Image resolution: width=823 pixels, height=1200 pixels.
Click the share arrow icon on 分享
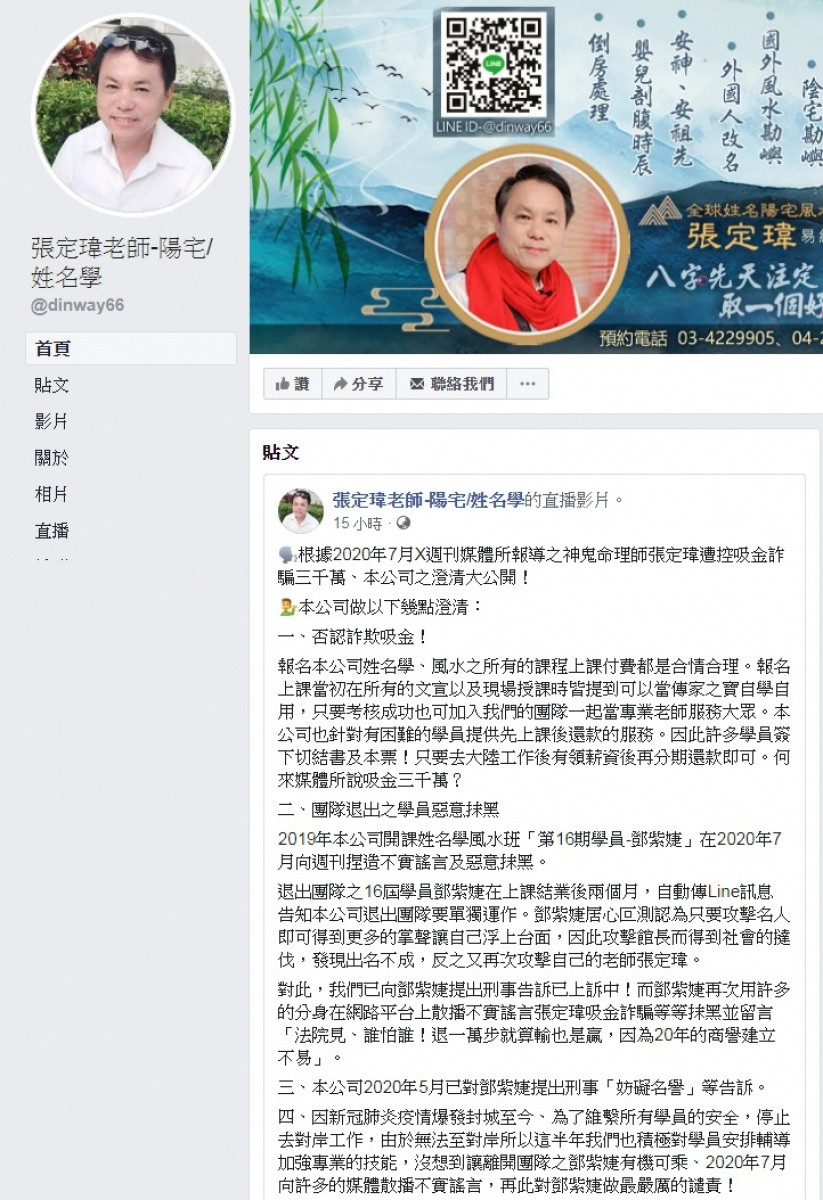coord(340,384)
